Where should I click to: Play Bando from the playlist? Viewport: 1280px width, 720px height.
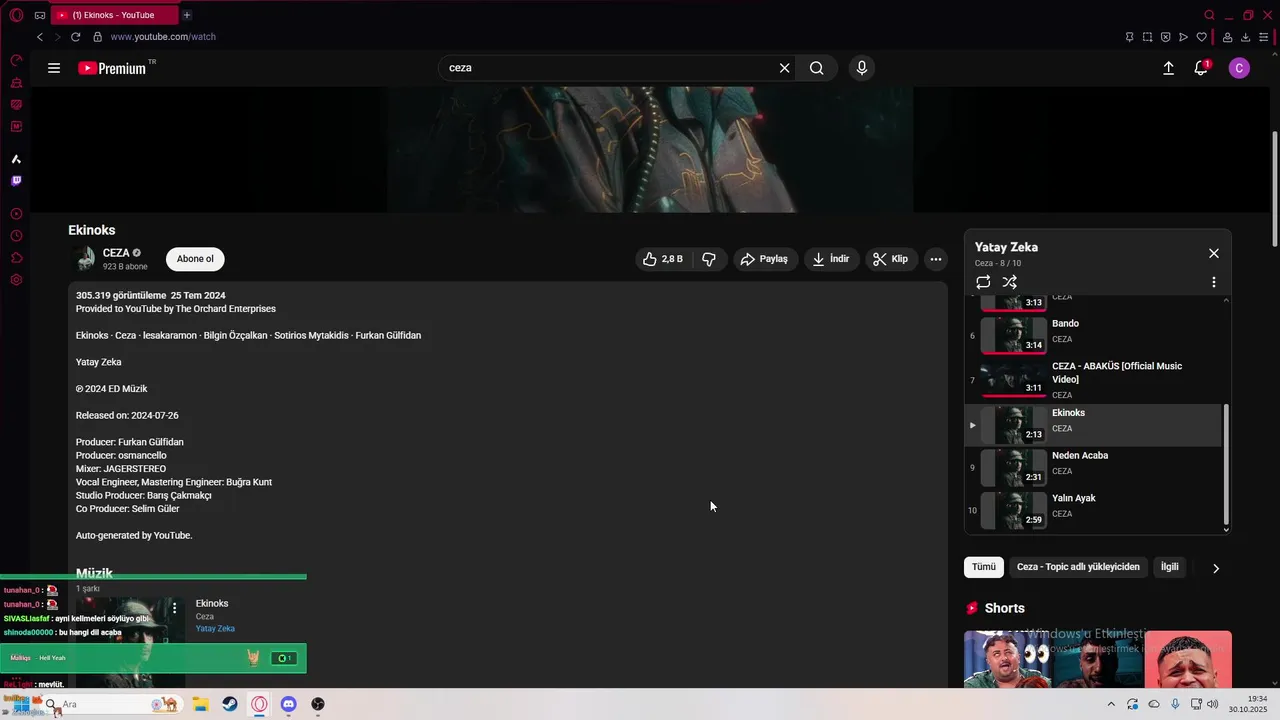[1093, 335]
